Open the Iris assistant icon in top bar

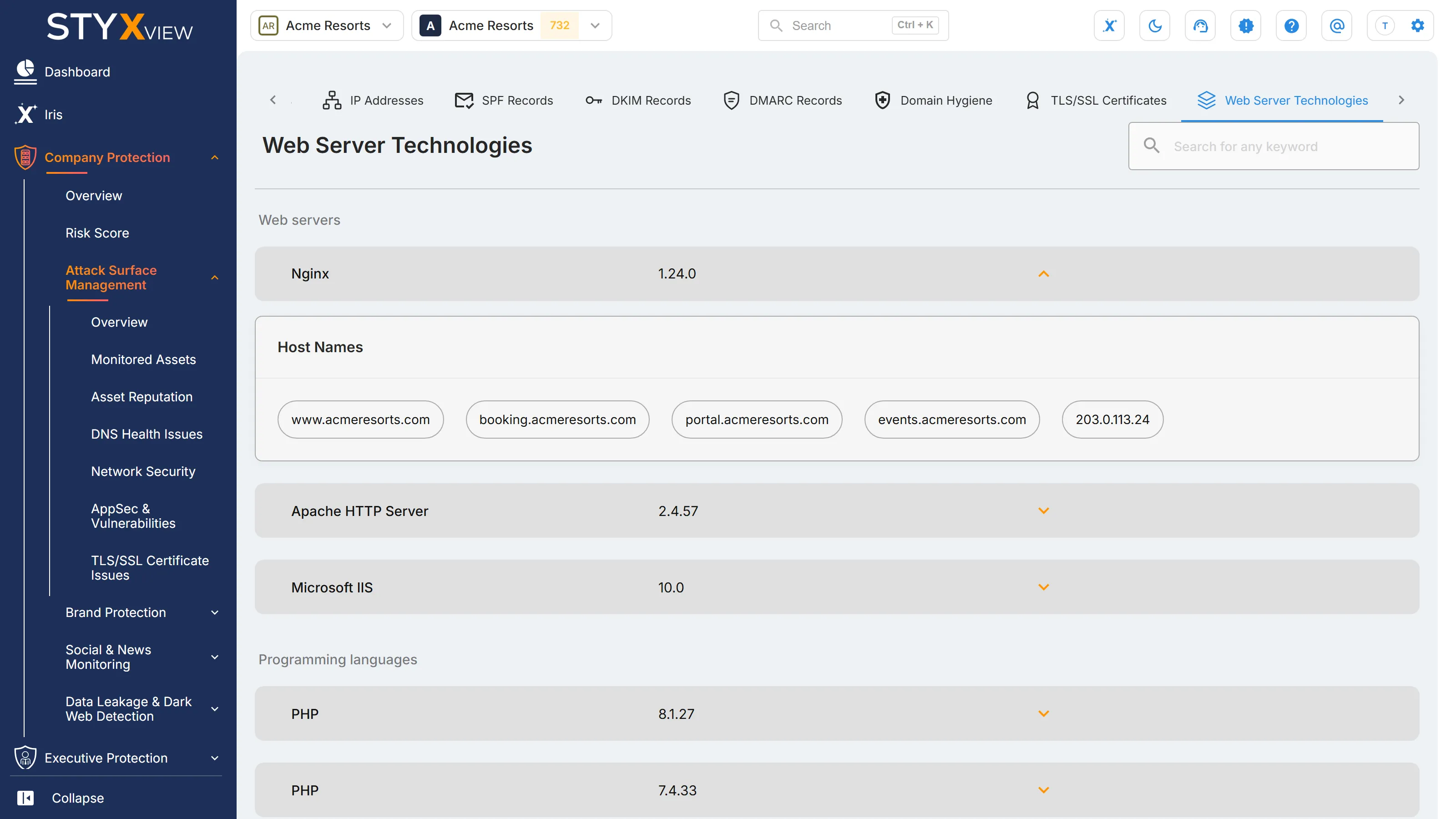1109,25
